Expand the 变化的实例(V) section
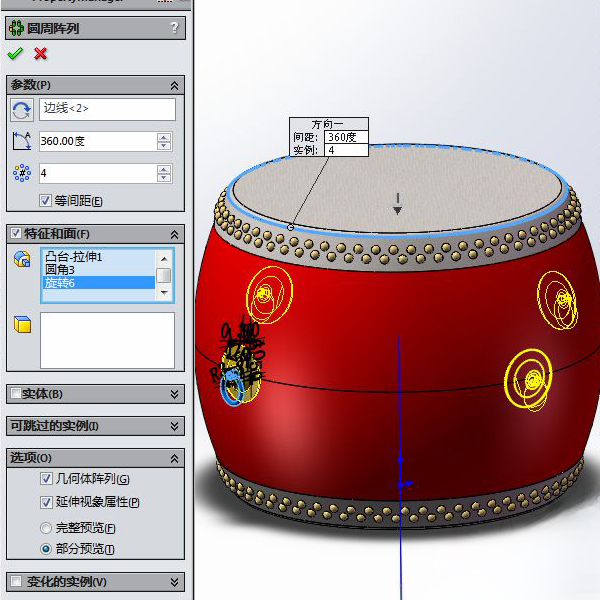 point(174,582)
